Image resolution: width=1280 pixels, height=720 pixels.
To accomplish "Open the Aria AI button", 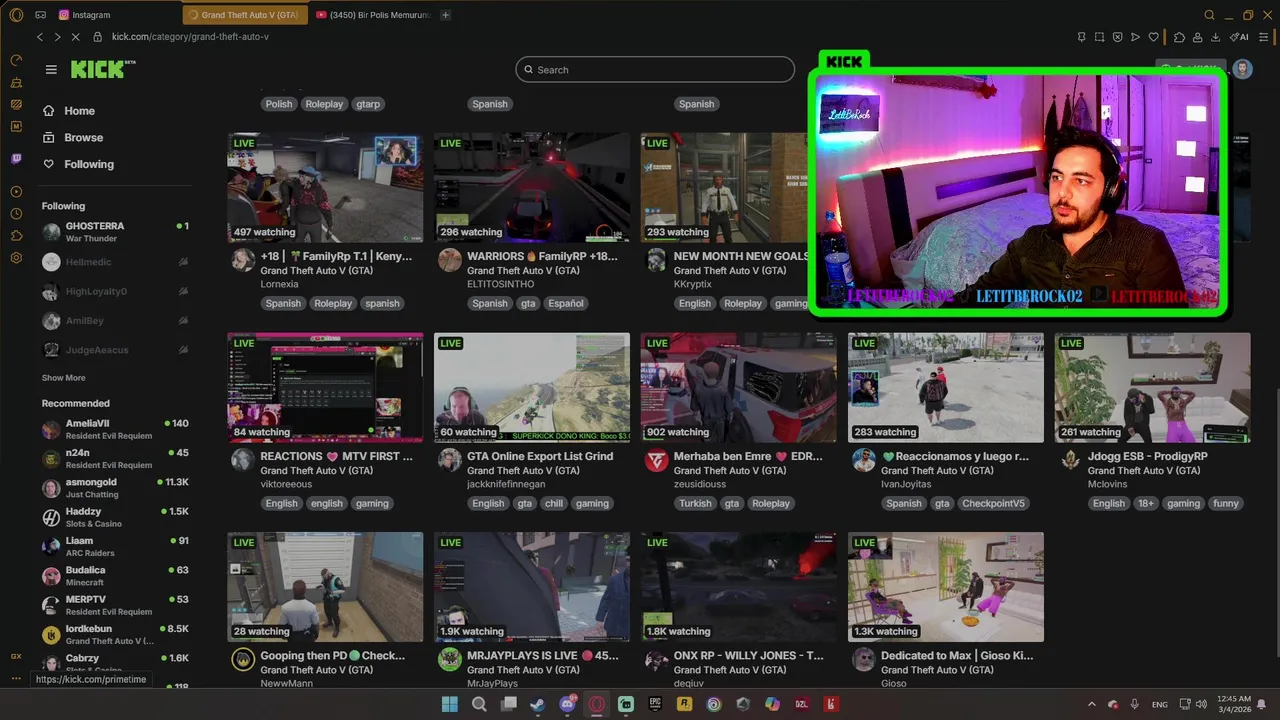I will (x=1239, y=37).
